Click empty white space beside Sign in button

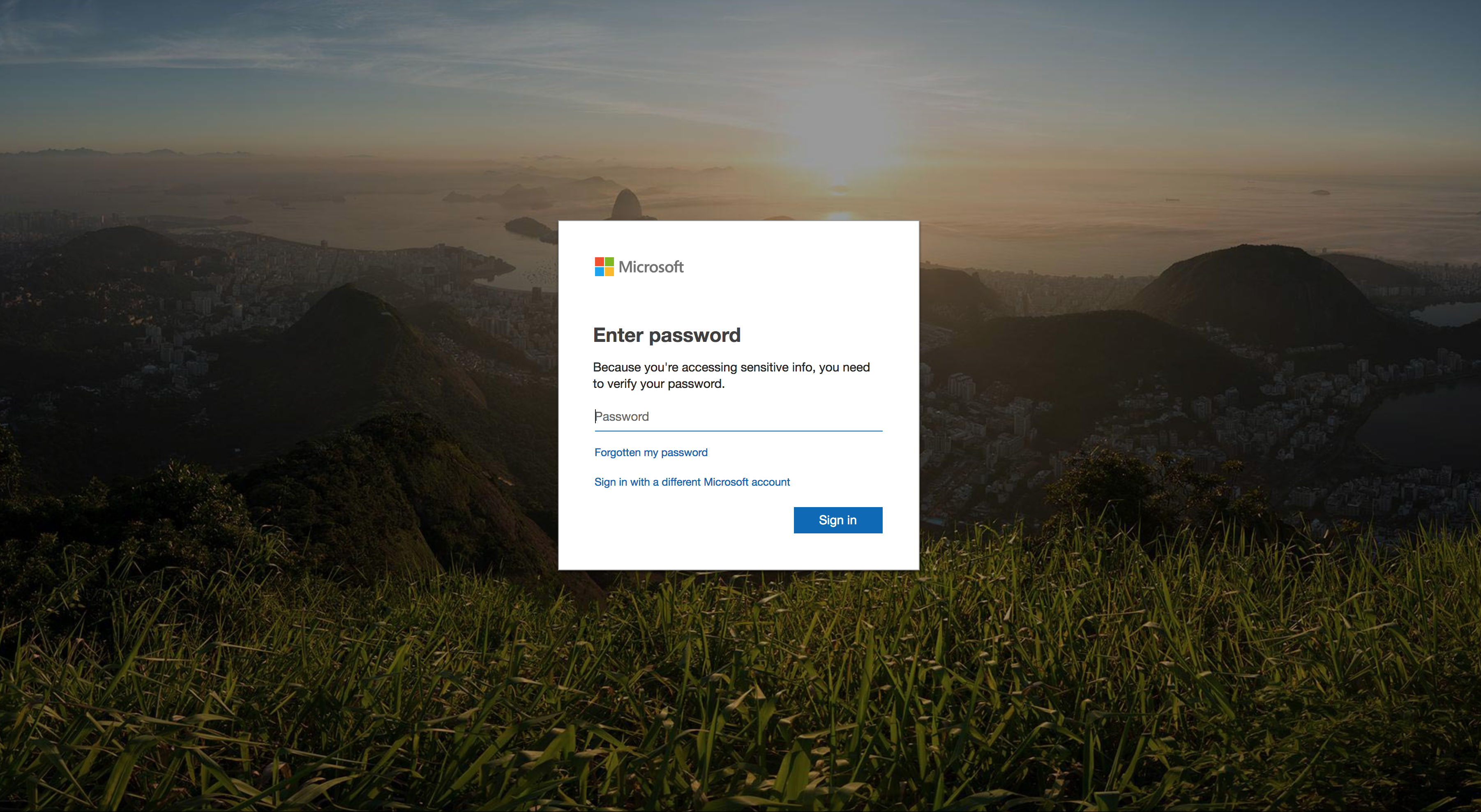(690, 520)
